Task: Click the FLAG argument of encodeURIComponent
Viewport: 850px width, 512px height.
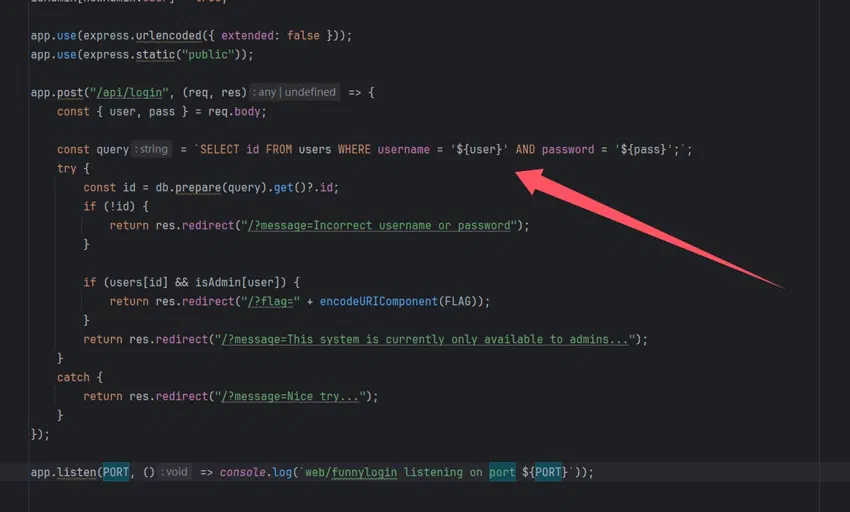Action: point(457,302)
